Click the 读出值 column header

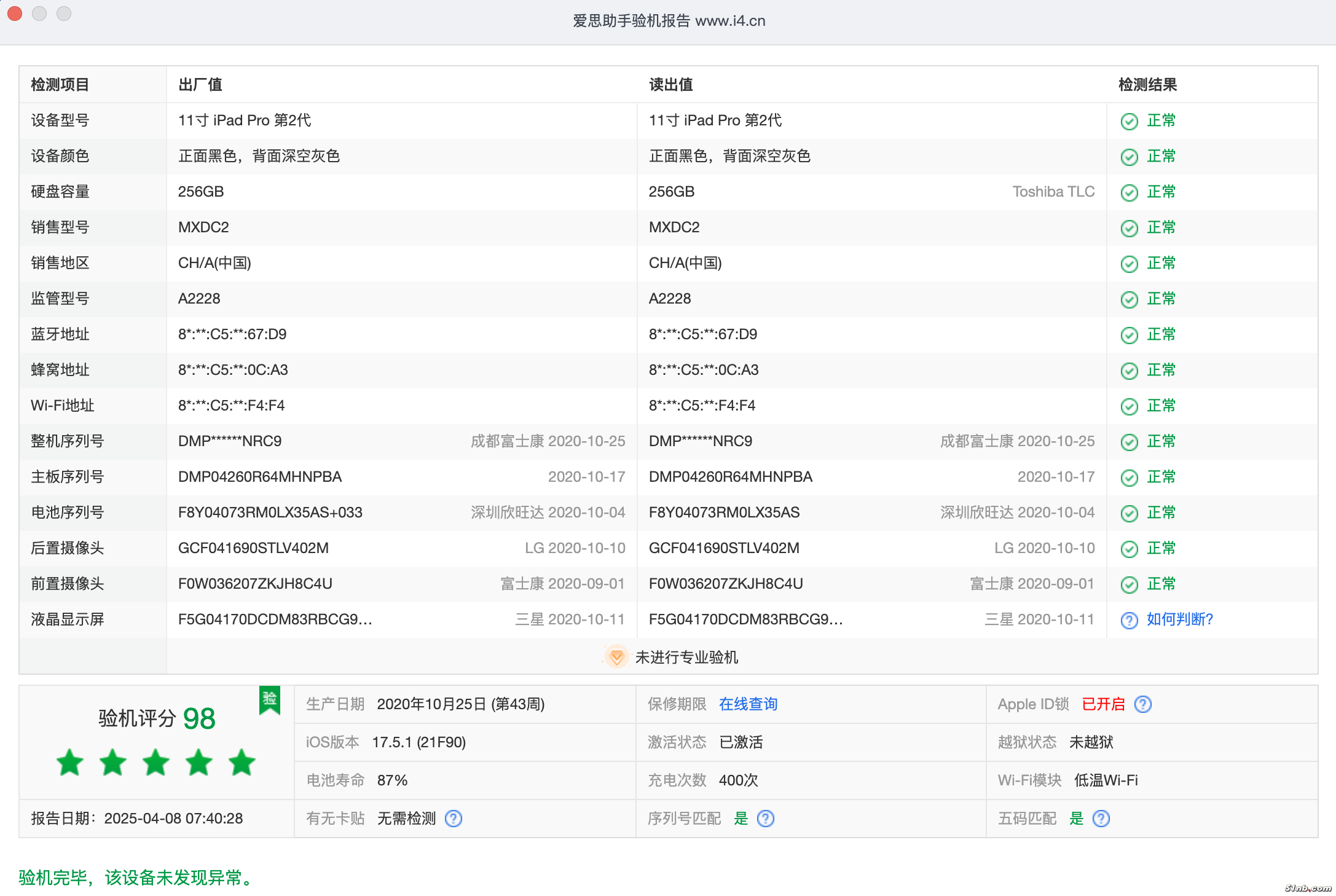click(x=670, y=85)
